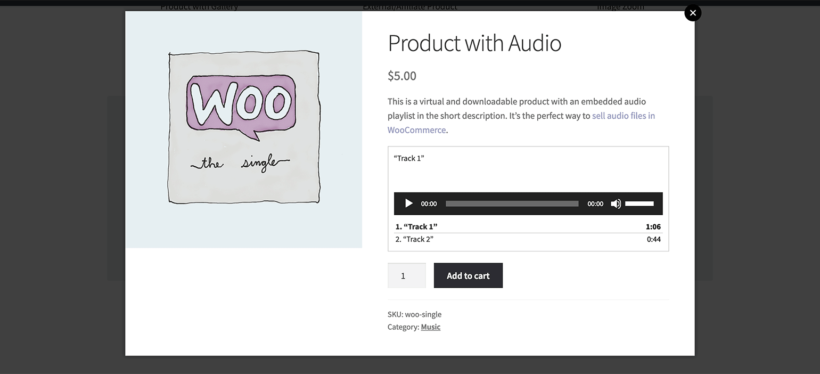Mute the audio player speaker icon
Screen dimensions: 820x374
[616, 203]
